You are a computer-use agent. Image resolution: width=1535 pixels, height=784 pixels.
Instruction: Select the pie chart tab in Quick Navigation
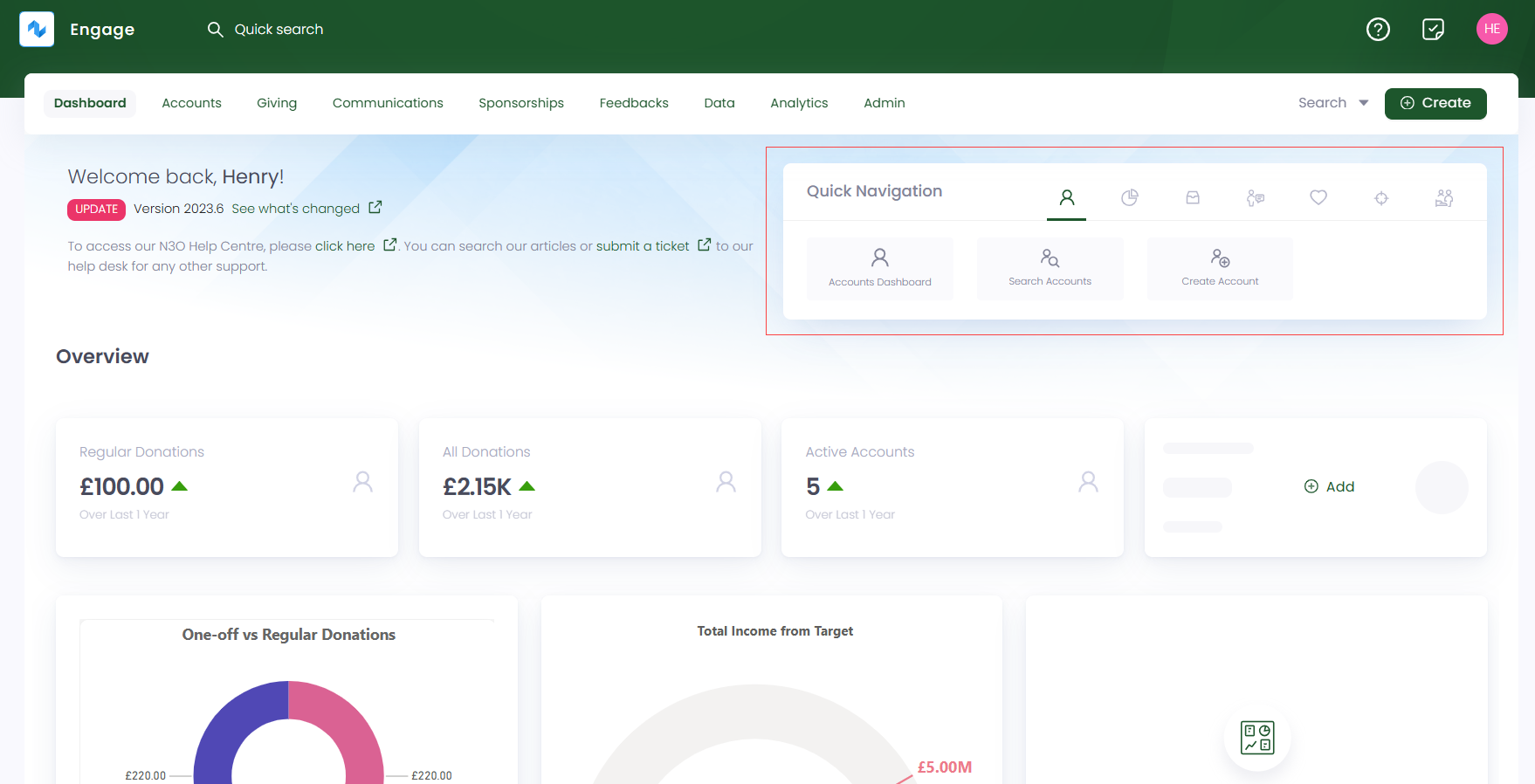tap(1130, 197)
